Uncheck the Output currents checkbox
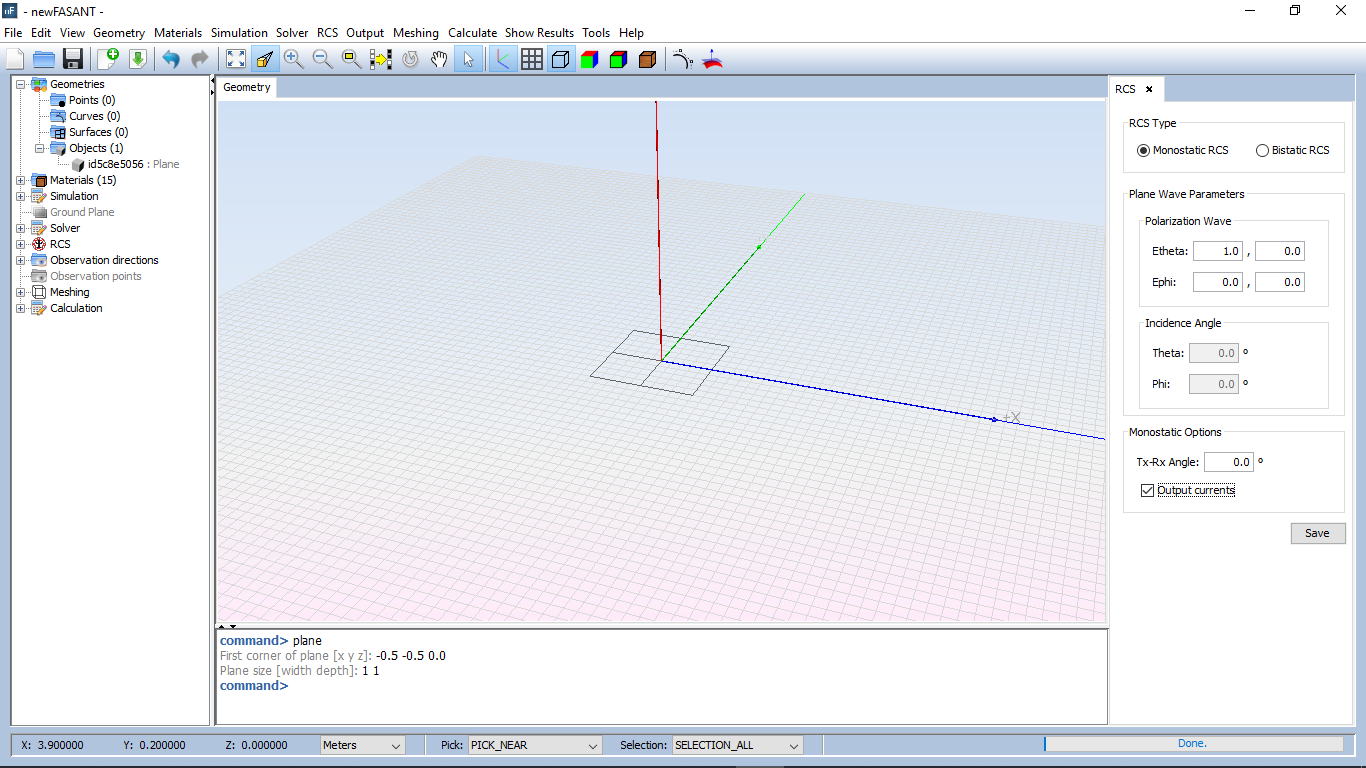The image size is (1366, 768). tap(1147, 490)
